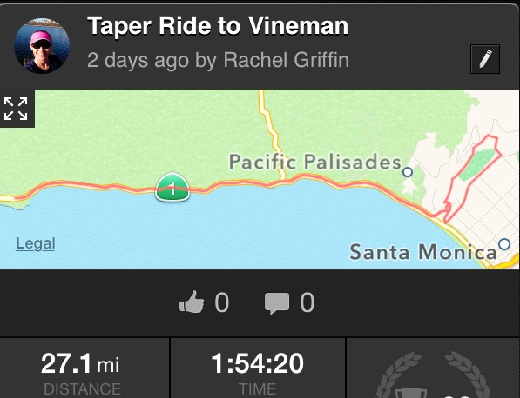Give kudos with the thumbs-up icon
Viewport: 520px width, 398px height.
point(191,302)
